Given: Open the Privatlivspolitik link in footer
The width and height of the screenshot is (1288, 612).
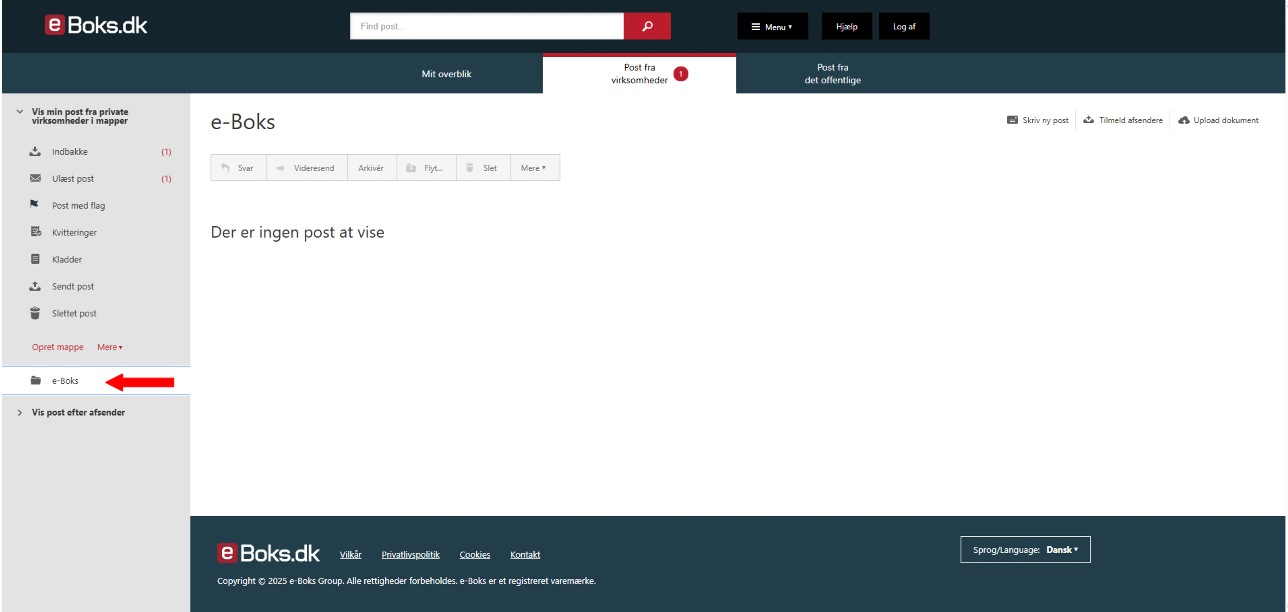Looking at the screenshot, I should (410, 554).
